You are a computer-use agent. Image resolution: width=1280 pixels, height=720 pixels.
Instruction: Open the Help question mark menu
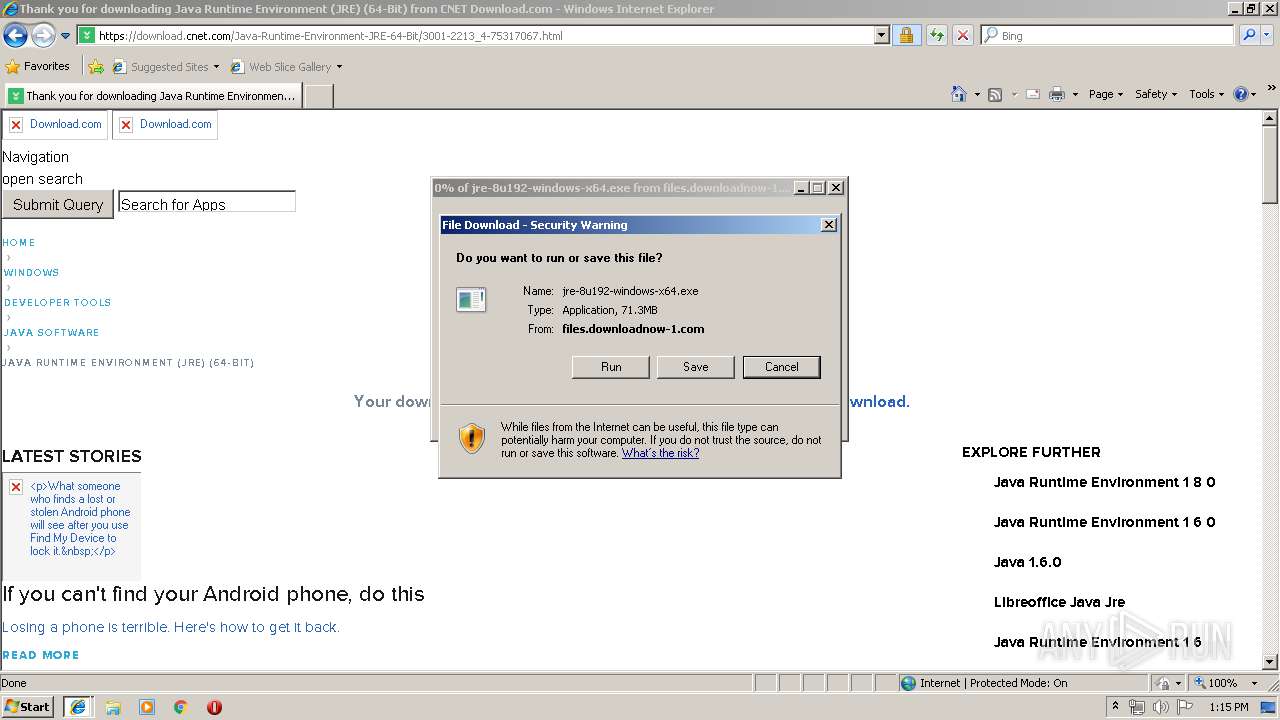(1245, 94)
